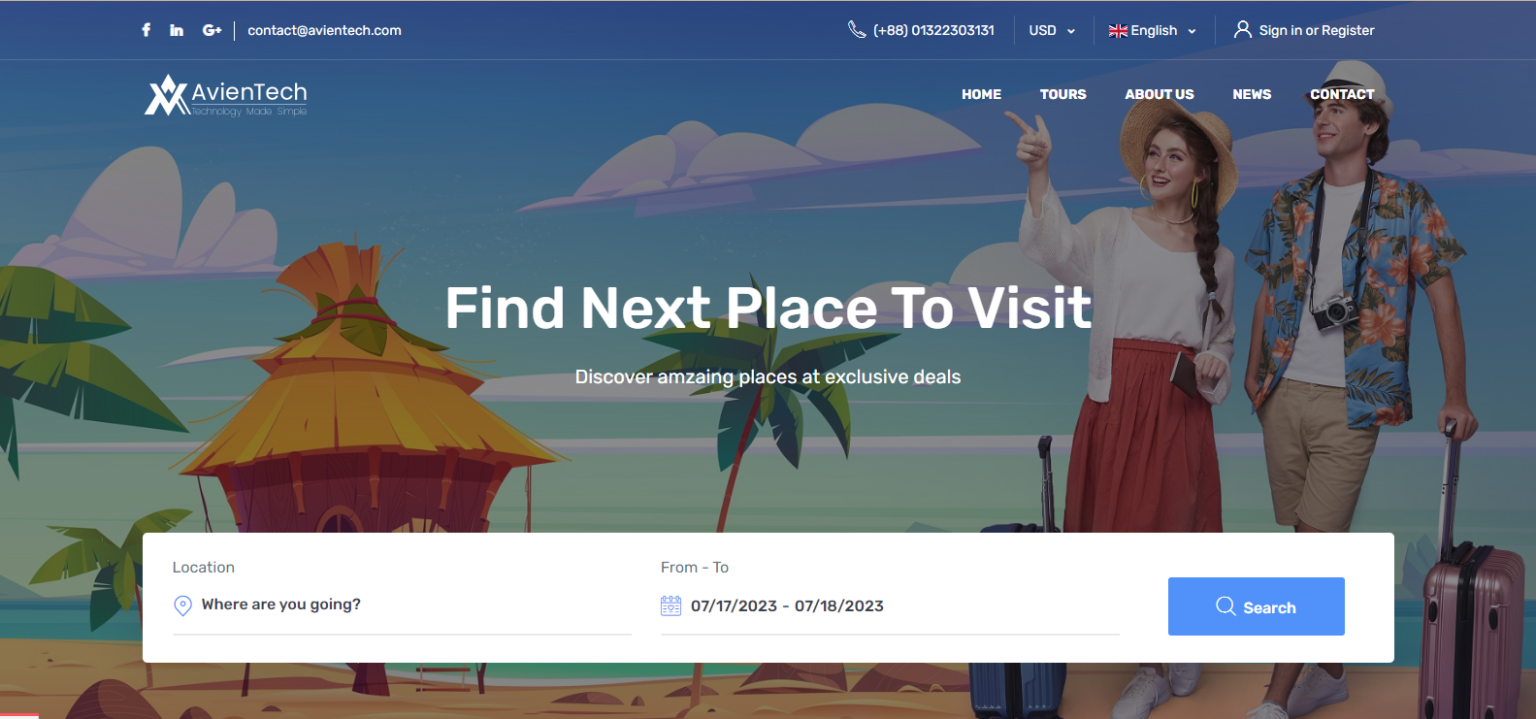Click the blue Search button

coord(1256,606)
